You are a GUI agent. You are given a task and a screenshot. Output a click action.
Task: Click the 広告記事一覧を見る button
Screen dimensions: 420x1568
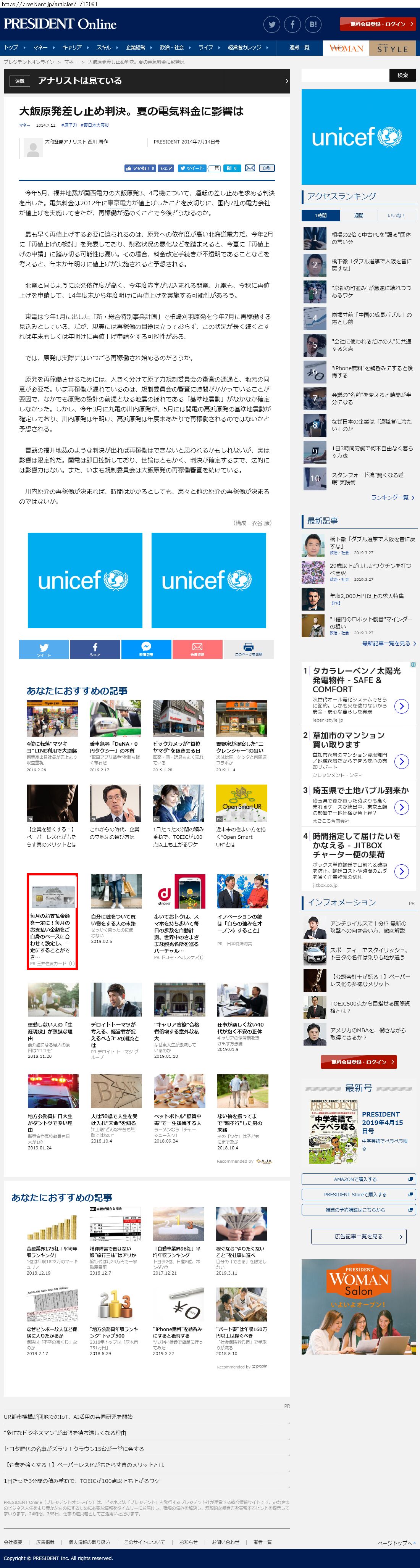click(x=359, y=1236)
